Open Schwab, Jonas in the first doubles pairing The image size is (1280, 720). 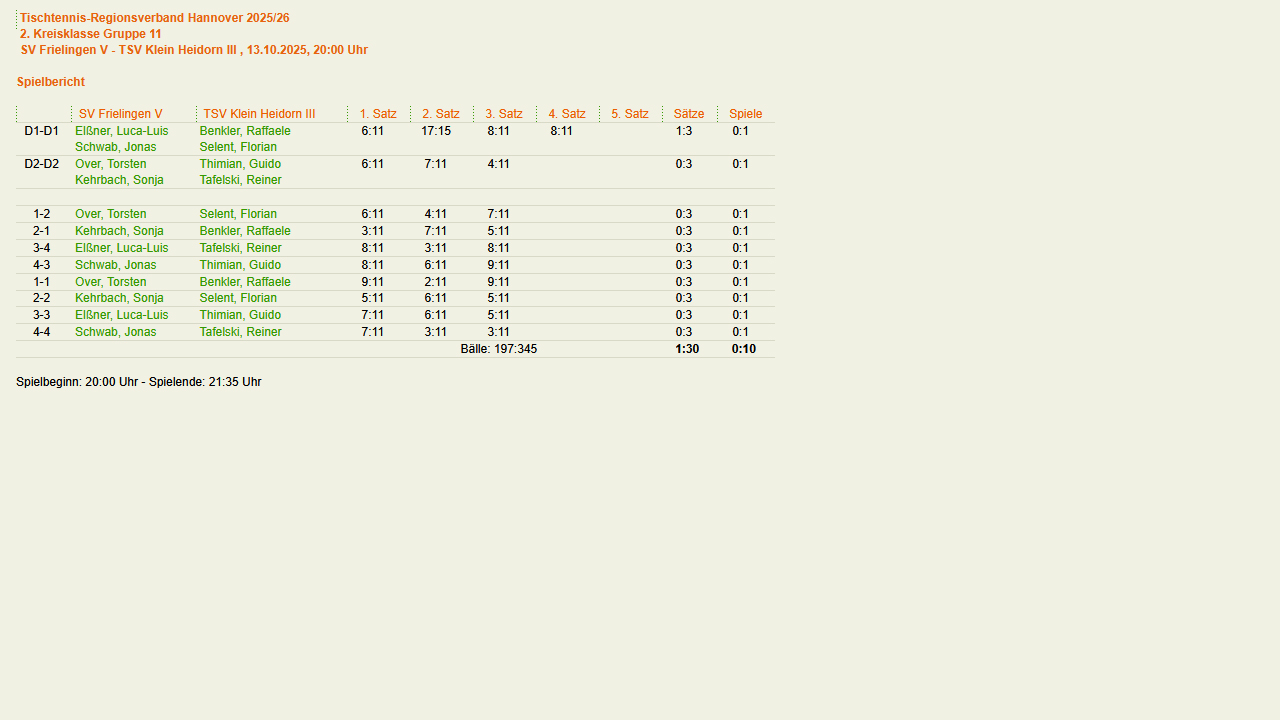click(115, 147)
